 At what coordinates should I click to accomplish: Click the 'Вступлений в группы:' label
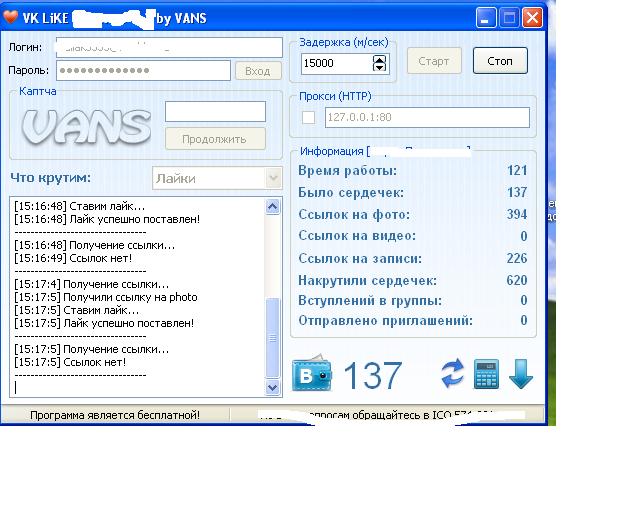pyautogui.click(x=370, y=301)
